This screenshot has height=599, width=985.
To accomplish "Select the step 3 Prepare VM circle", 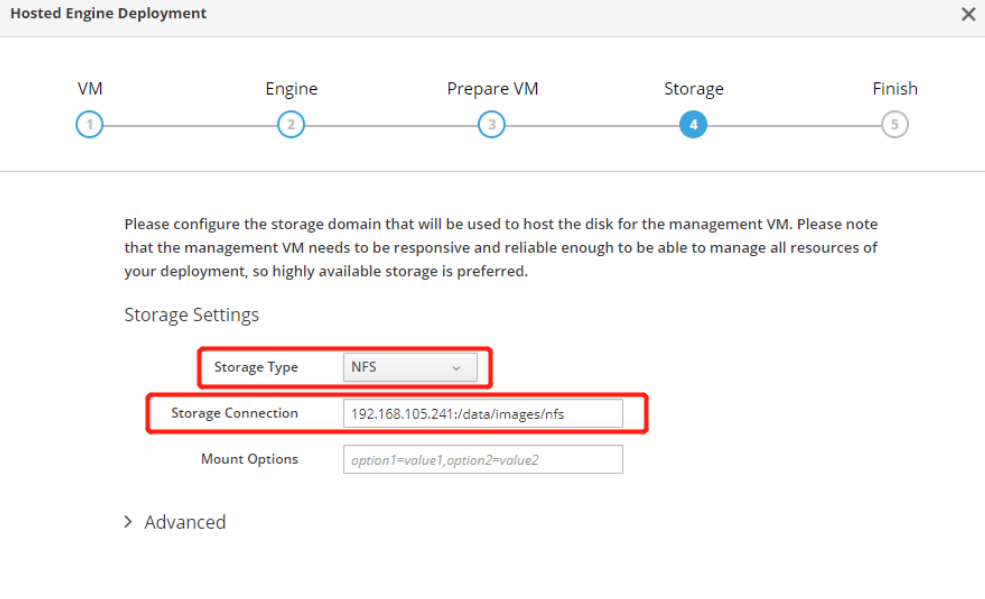I will (491, 125).
